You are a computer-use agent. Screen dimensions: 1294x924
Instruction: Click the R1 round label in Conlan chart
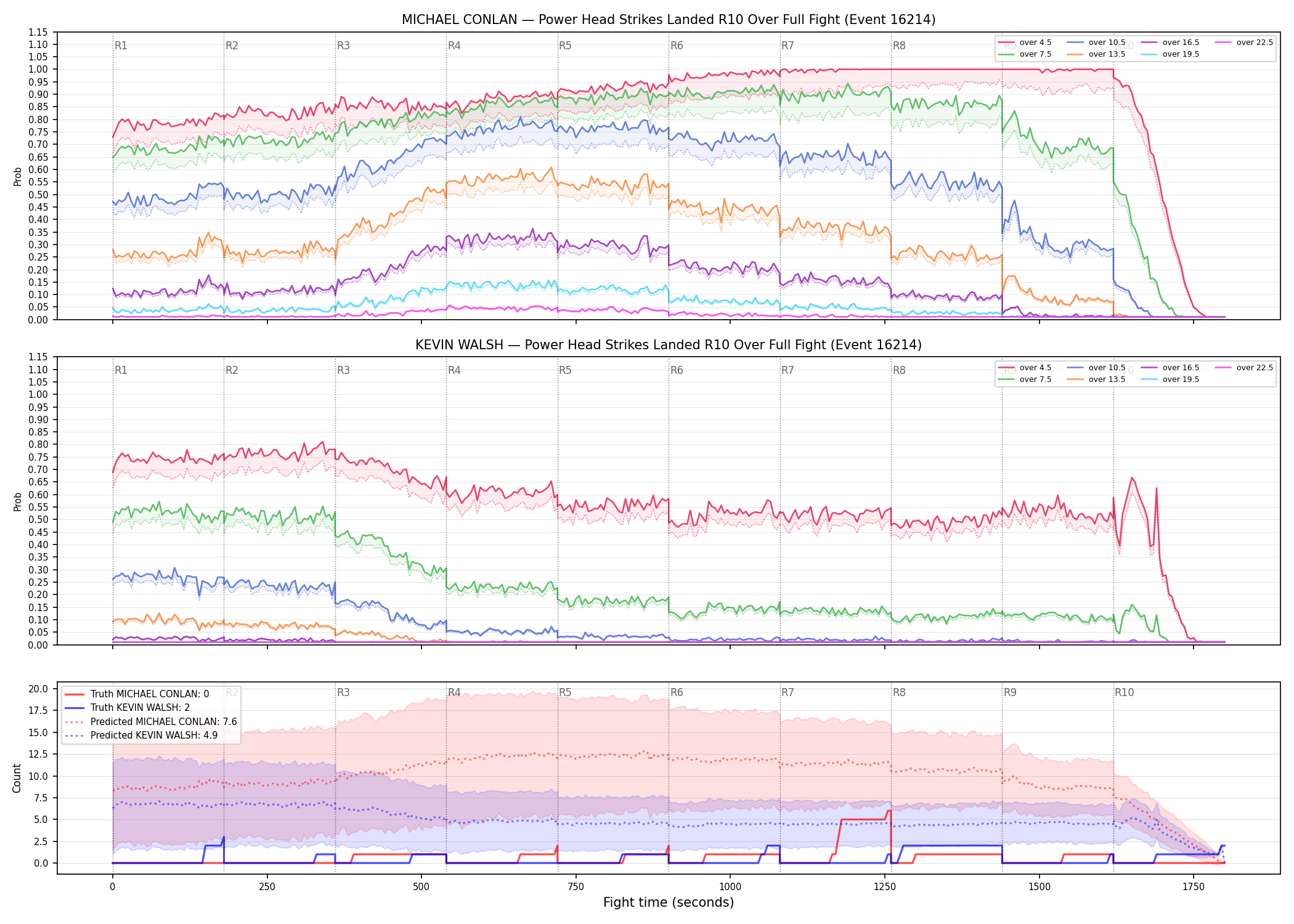click(121, 46)
